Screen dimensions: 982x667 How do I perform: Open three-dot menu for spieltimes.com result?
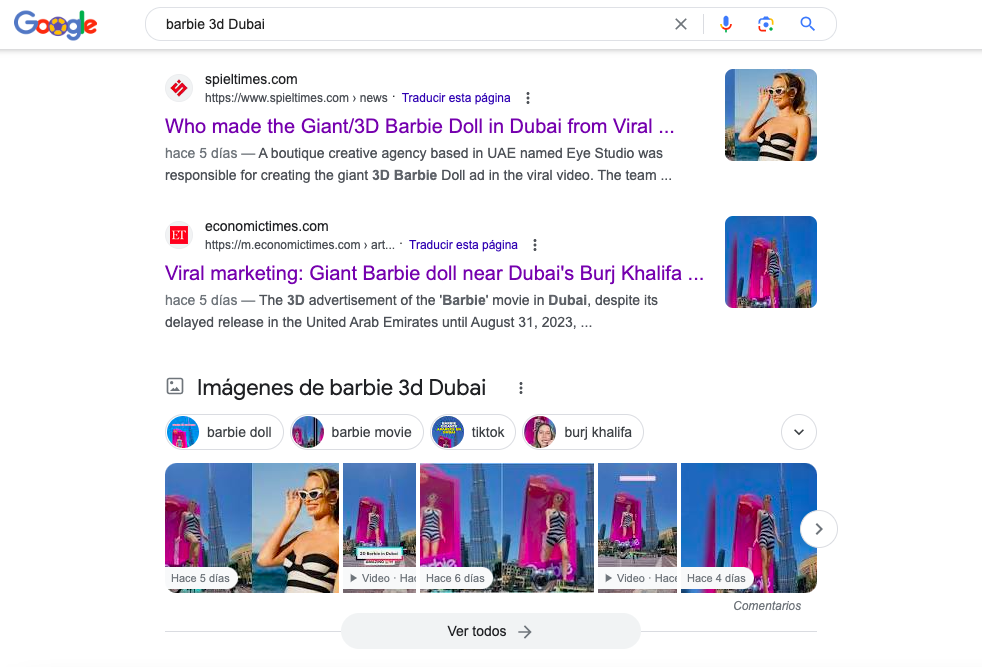click(528, 98)
